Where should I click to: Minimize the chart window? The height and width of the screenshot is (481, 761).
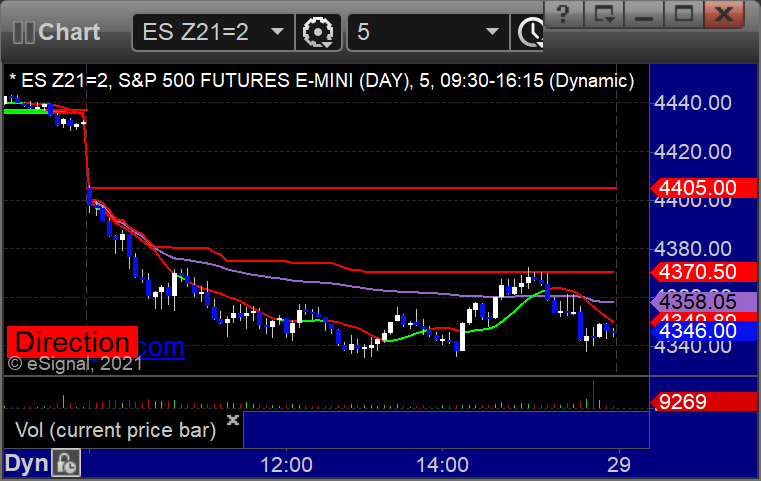[644, 14]
